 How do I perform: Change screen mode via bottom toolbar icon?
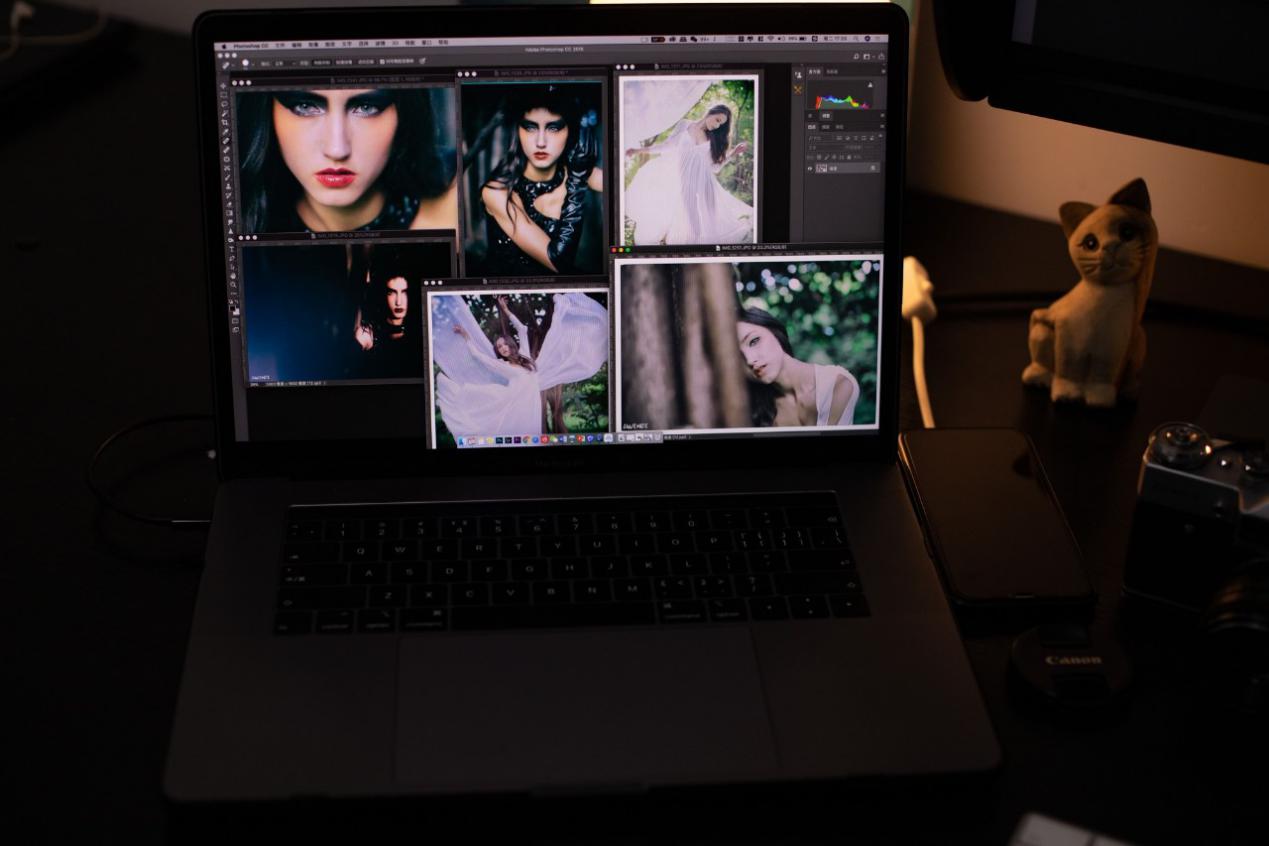pos(235,329)
